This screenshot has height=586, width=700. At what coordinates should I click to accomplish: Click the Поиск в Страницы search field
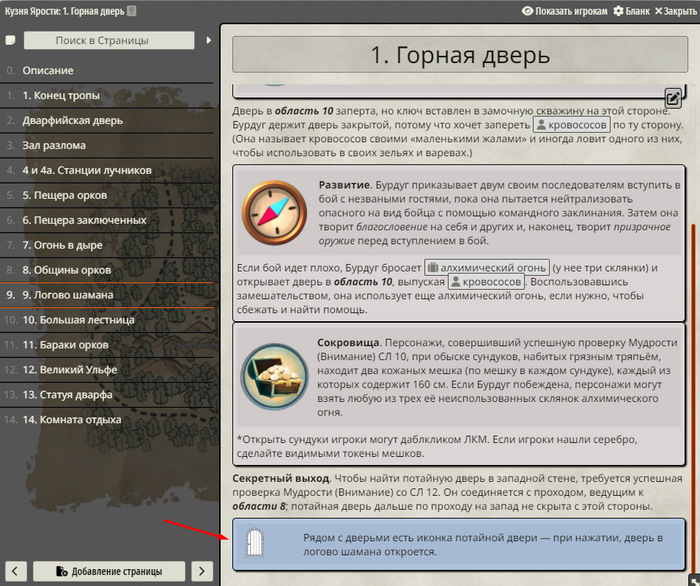tap(109, 41)
